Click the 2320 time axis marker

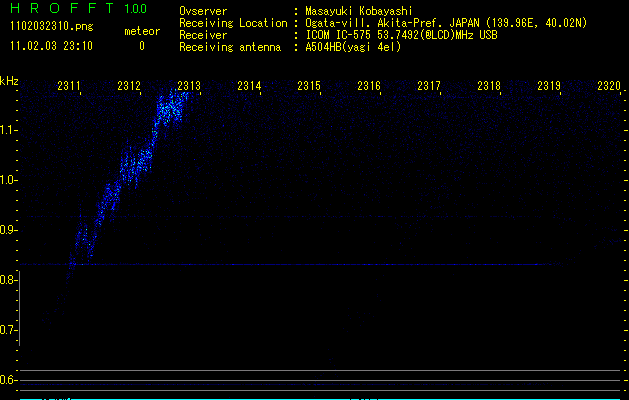pyautogui.click(x=609, y=86)
